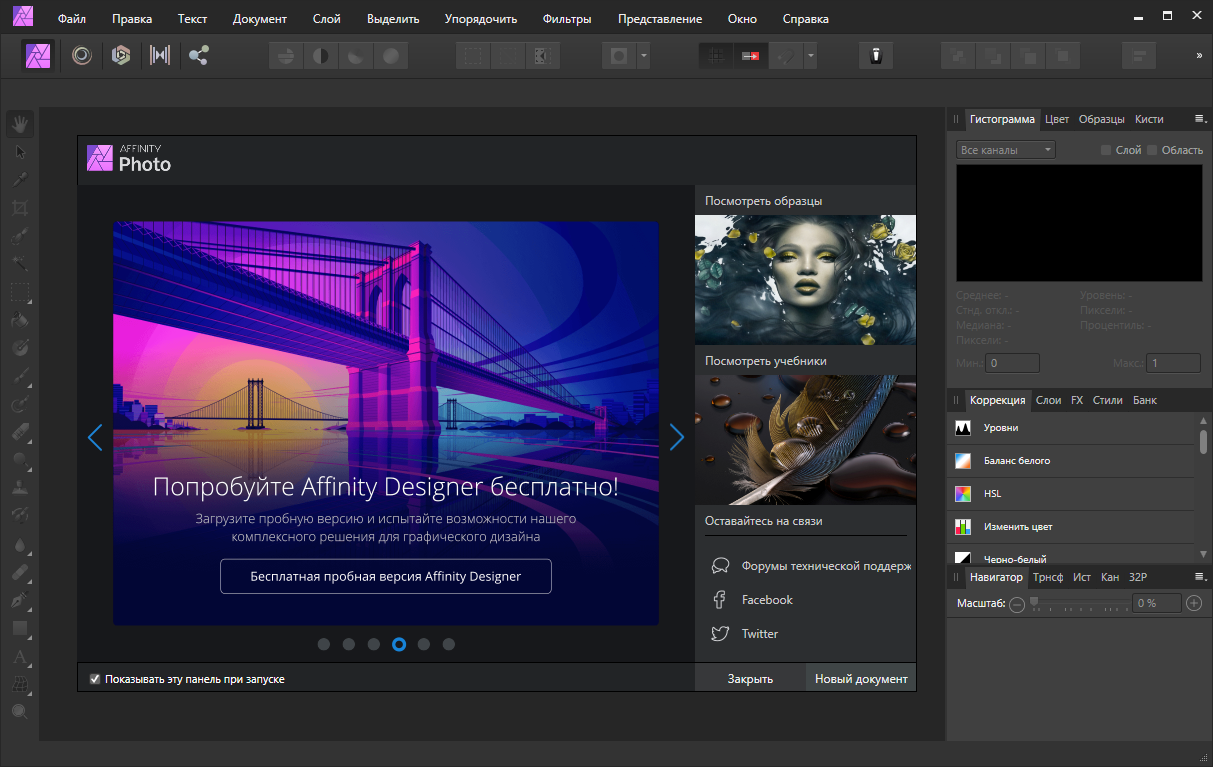Image resolution: width=1213 pixels, height=767 pixels.
Task: Open the Develop persona
Action: pyautogui.click(x=121, y=56)
